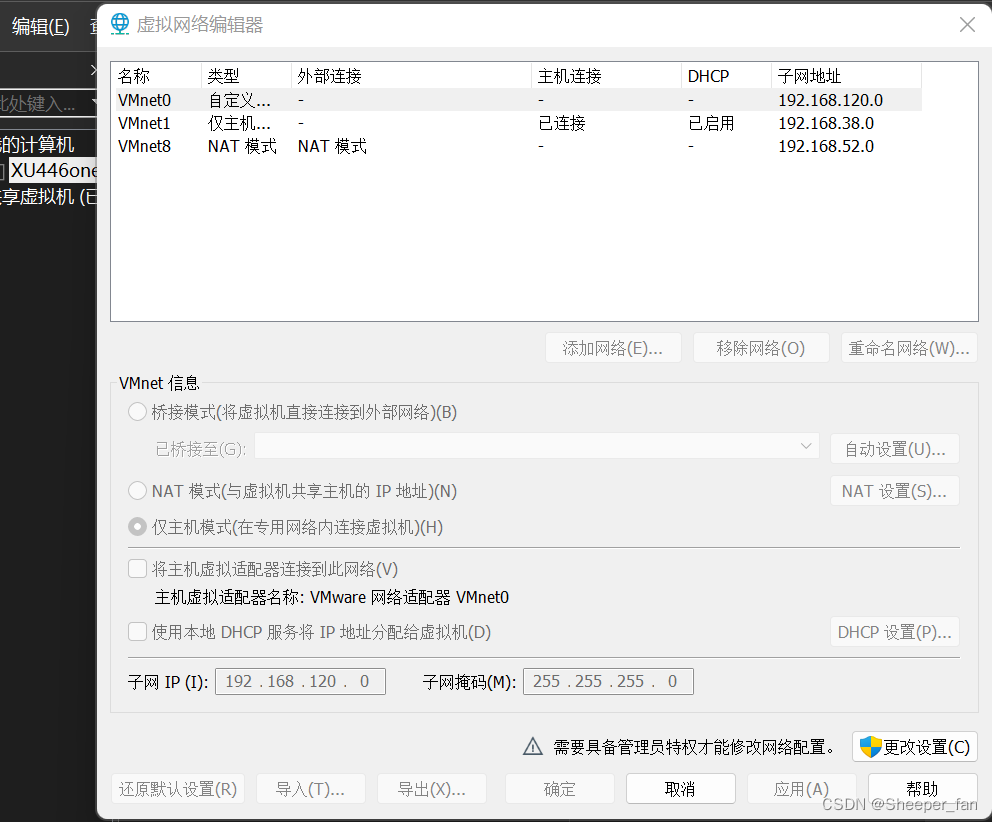Click the 取消 button
992x822 pixels.
click(x=681, y=788)
